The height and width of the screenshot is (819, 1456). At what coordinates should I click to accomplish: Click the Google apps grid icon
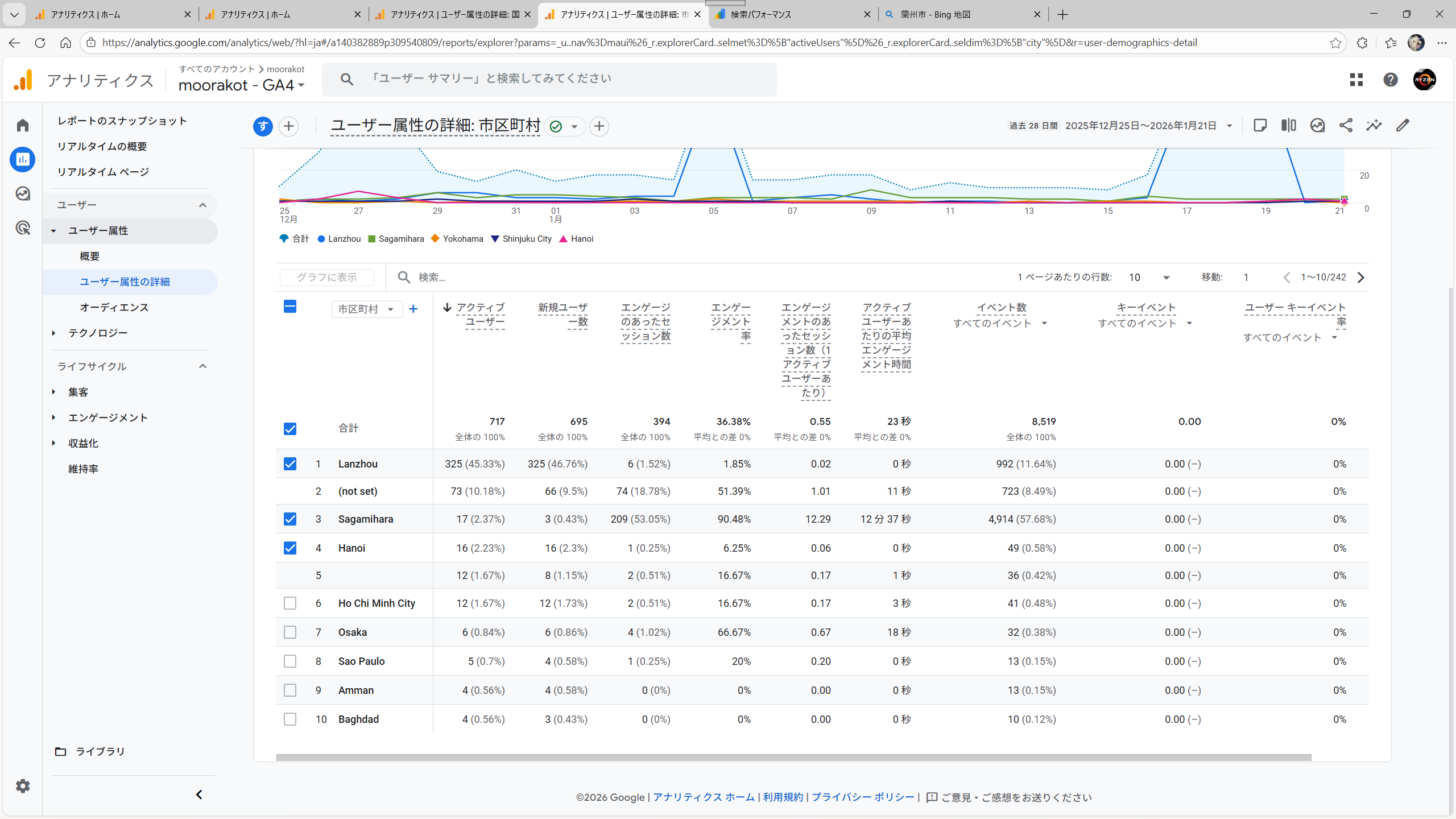[x=1356, y=80]
